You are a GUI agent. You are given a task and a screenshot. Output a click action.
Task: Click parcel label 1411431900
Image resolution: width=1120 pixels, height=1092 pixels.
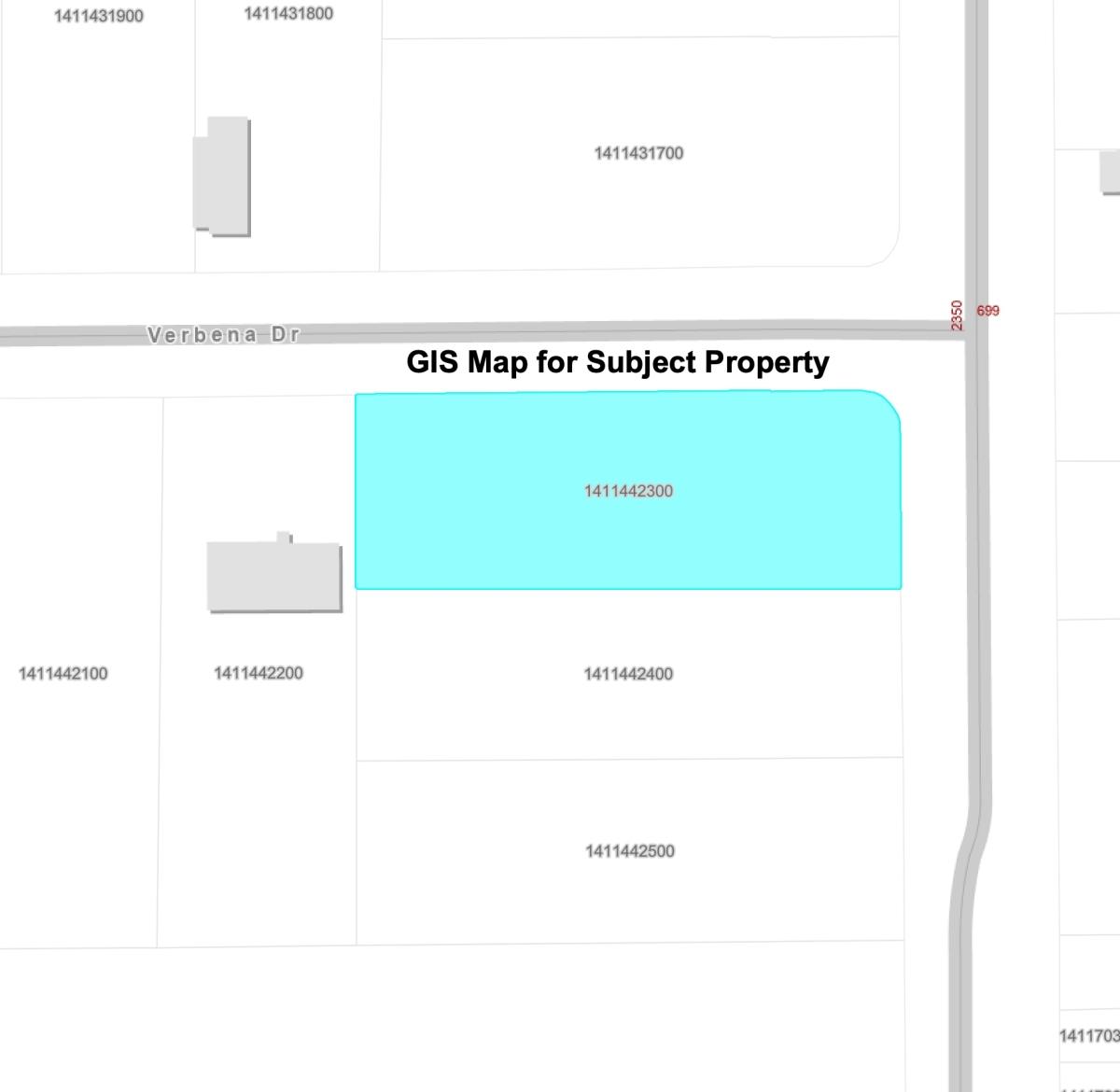[x=99, y=15]
